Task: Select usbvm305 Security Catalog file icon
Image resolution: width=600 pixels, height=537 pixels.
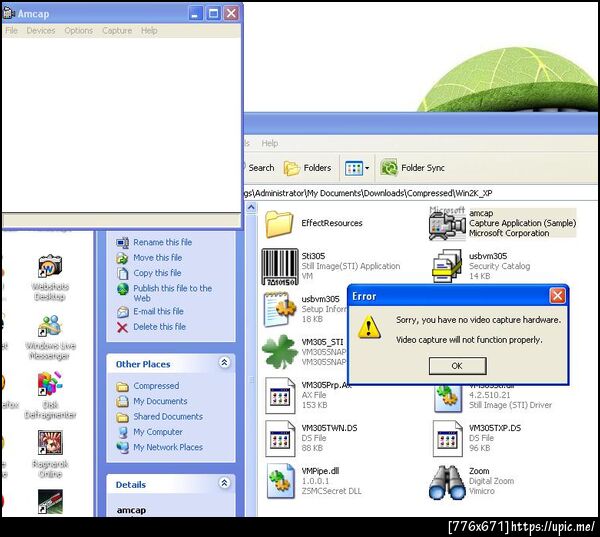Action: [447, 266]
